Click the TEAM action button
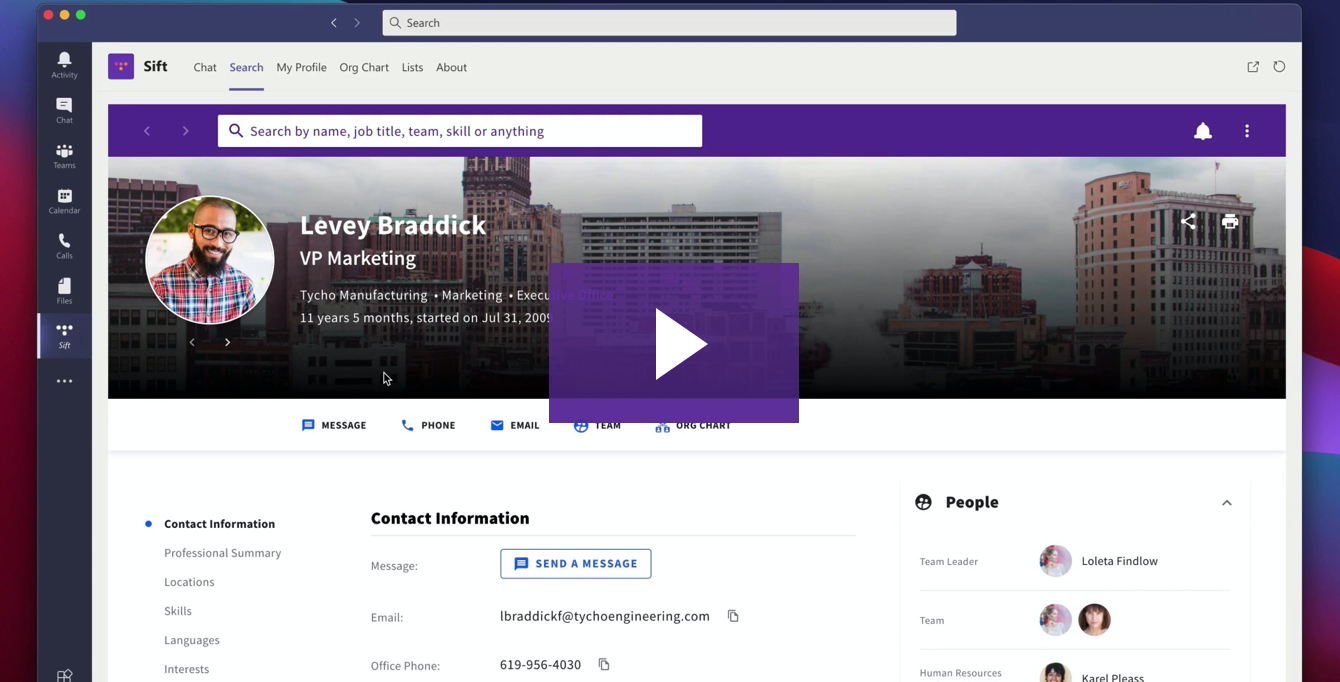Screen dimensions: 1340x682 click(x=597, y=425)
